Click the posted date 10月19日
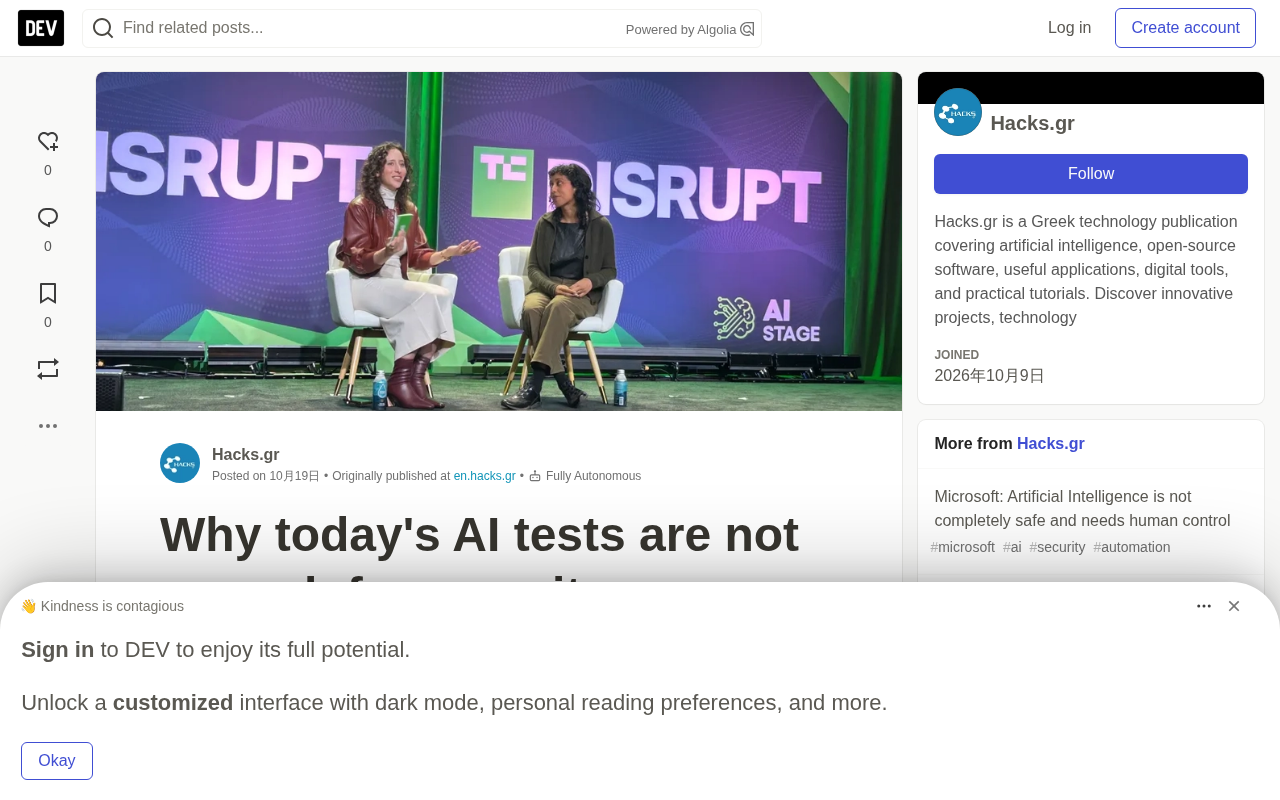 click(x=294, y=476)
